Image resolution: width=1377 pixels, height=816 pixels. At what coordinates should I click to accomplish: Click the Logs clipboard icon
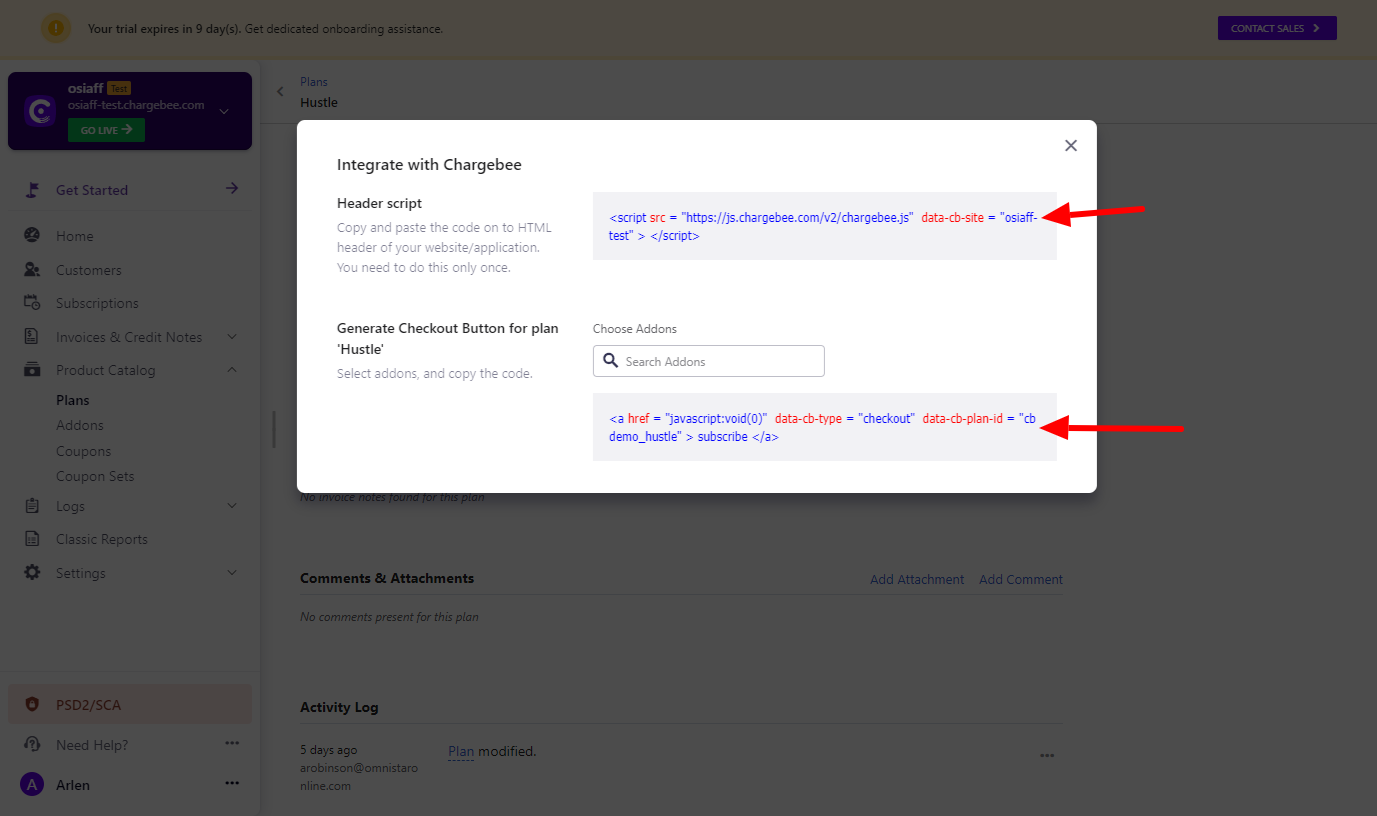pyautogui.click(x=32, y=506)
